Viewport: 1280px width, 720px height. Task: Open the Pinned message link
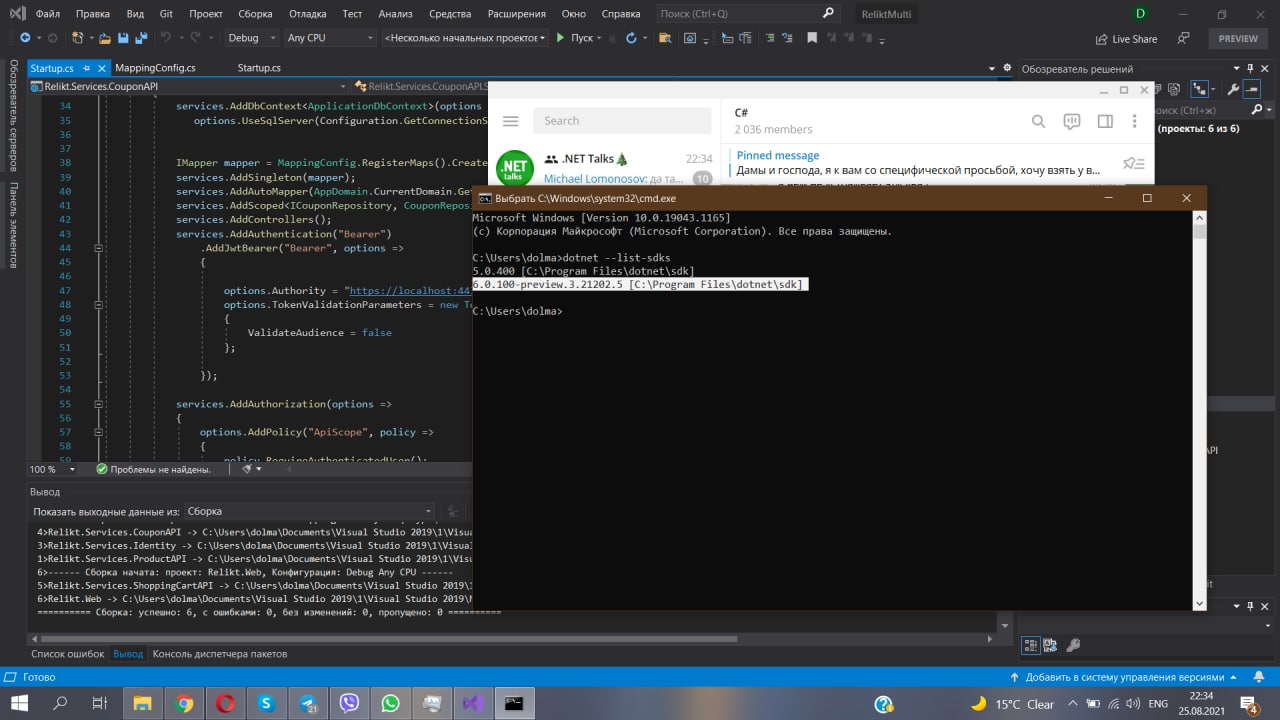click(x=778, y=155)
